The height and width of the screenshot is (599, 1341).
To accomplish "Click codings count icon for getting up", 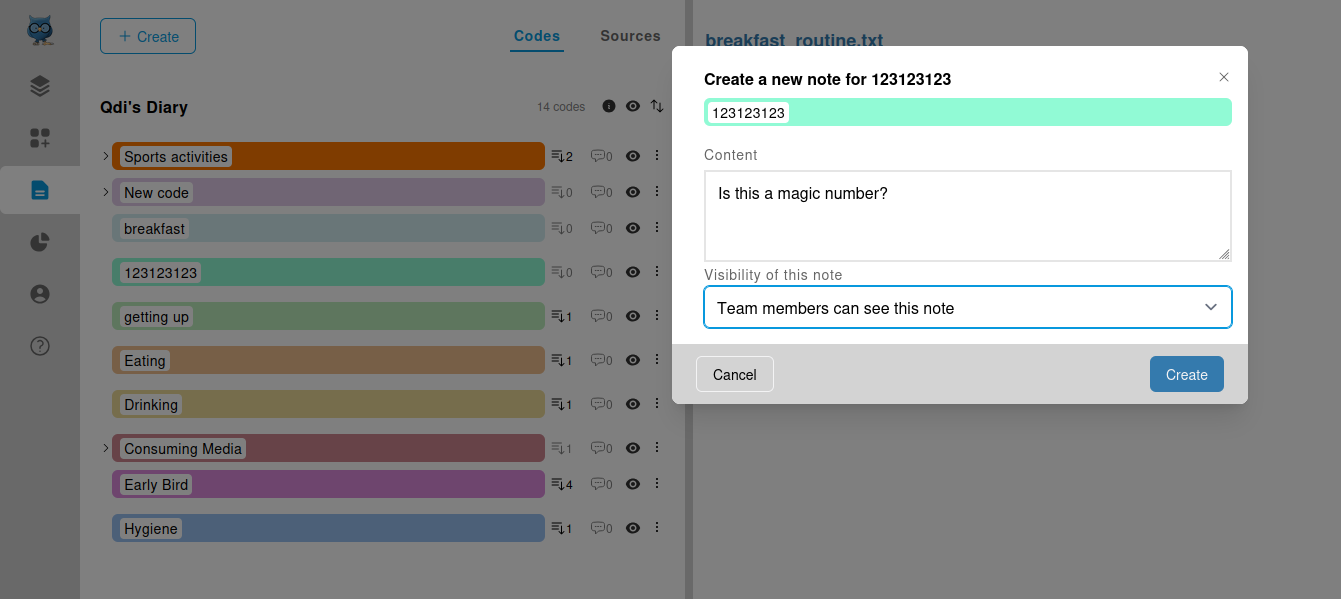I will click(x=562, y=316).
